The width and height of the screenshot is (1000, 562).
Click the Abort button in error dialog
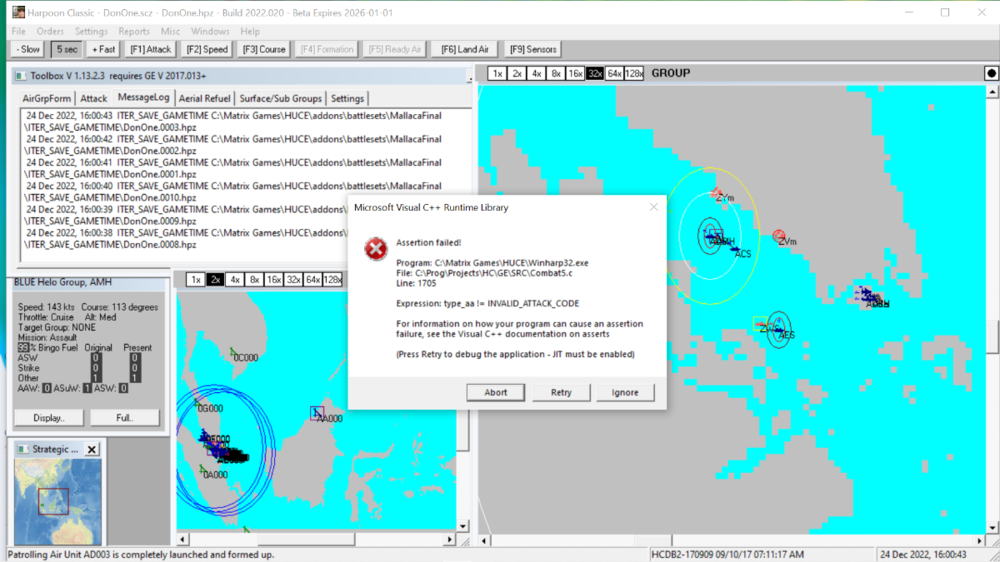(x=495, y=392)
